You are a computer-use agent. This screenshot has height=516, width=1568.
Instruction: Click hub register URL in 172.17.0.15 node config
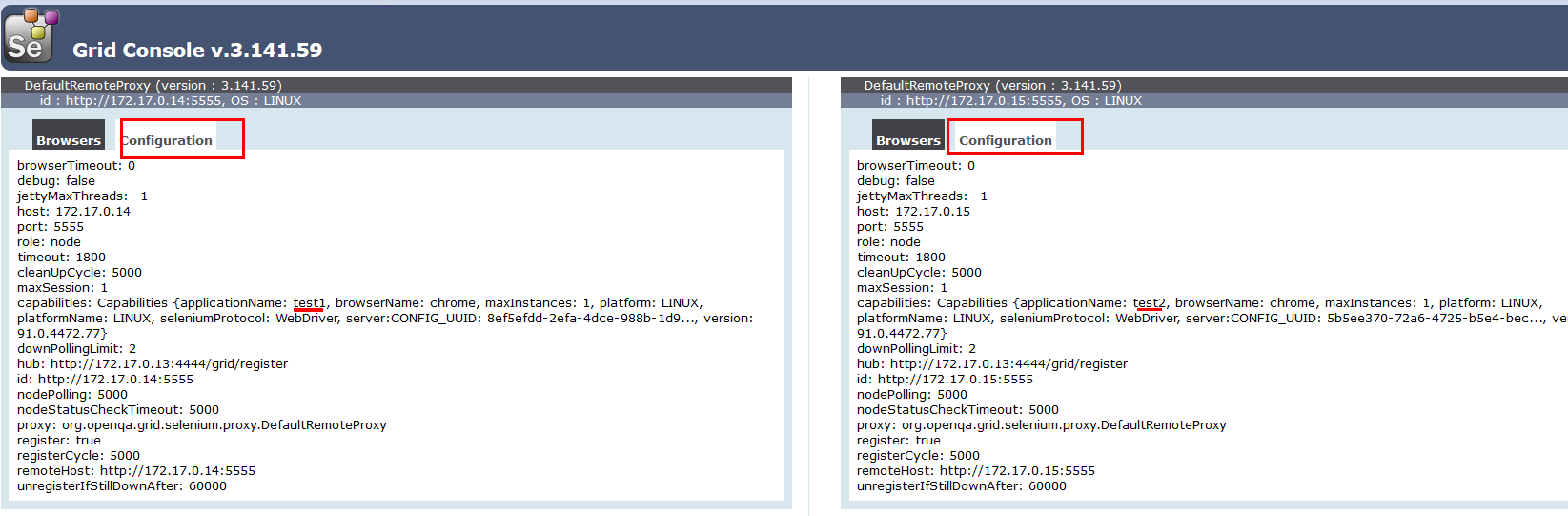click(x=1008, y=364)
